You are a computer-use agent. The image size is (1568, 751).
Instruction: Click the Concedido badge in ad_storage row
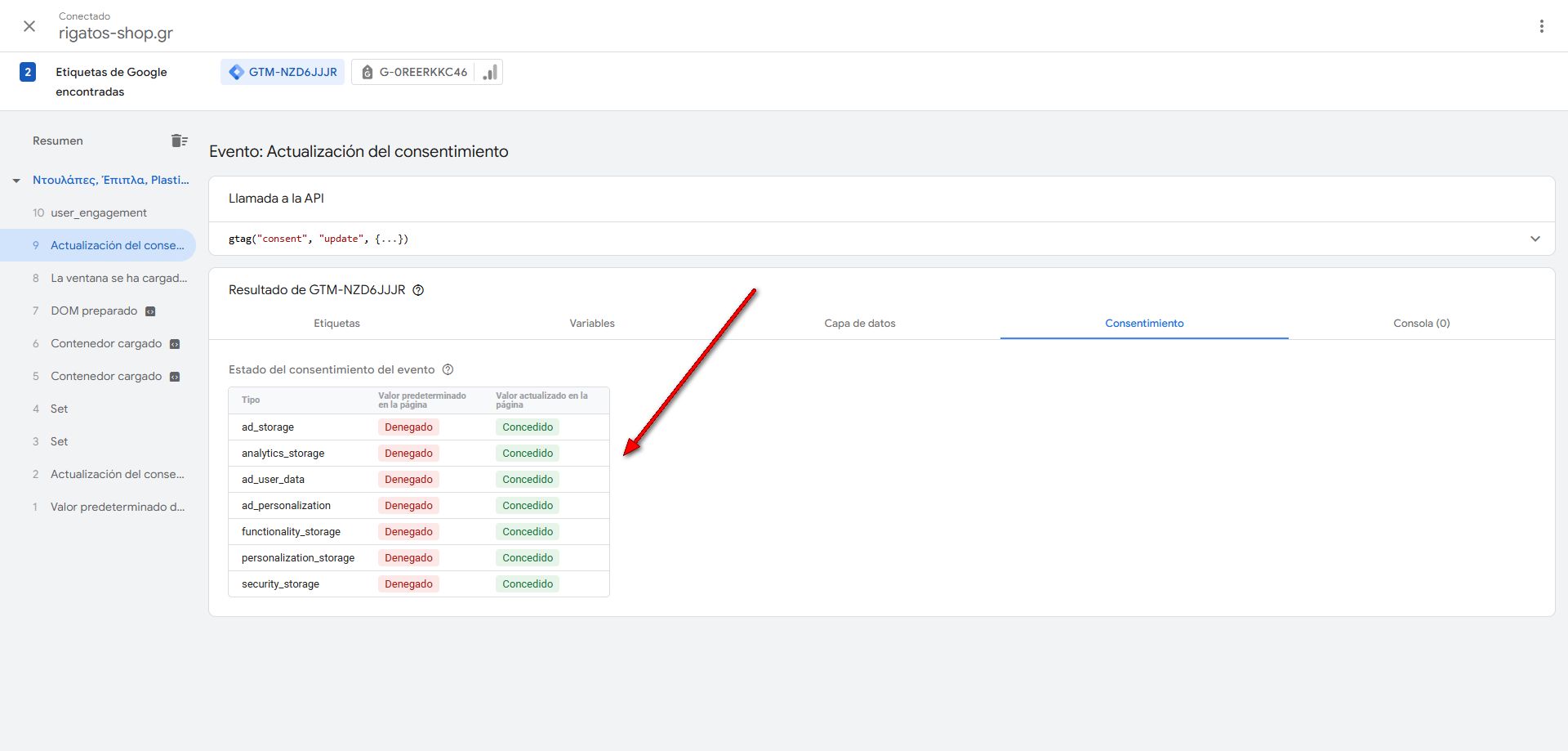(x=528, y=427)
